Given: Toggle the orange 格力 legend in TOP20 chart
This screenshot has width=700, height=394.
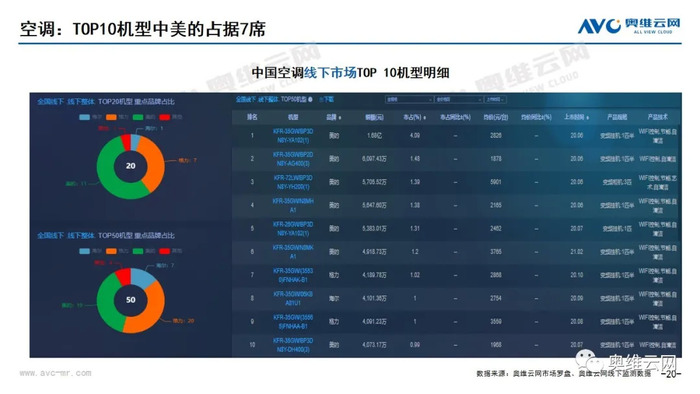Looking at the screenshot, I should 117,117.
